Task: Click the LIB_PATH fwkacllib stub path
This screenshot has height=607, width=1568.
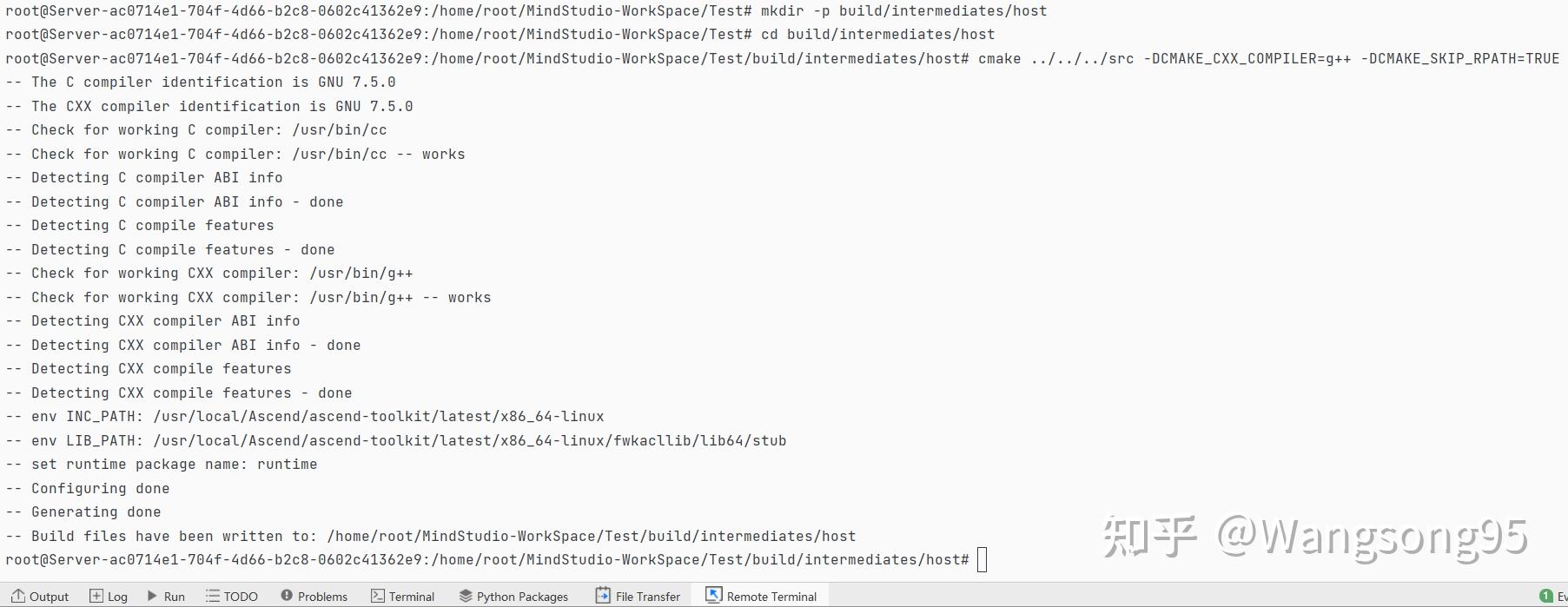Action: [469, 440]
